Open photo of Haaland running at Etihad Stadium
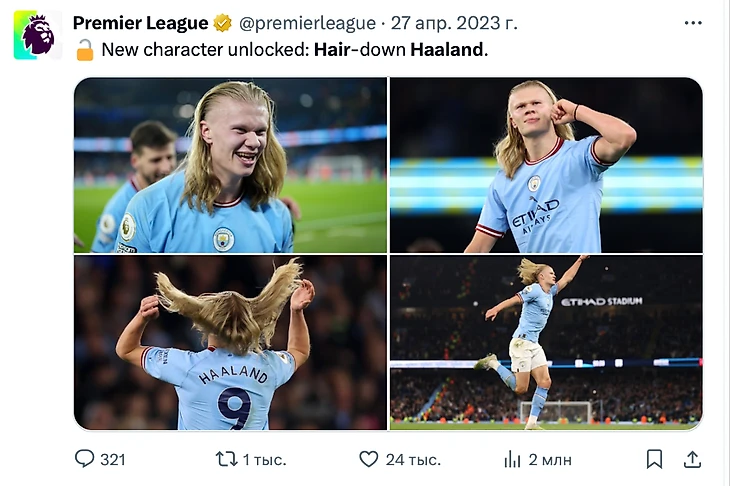The image size is (730, 486). [x=546, y=342]
